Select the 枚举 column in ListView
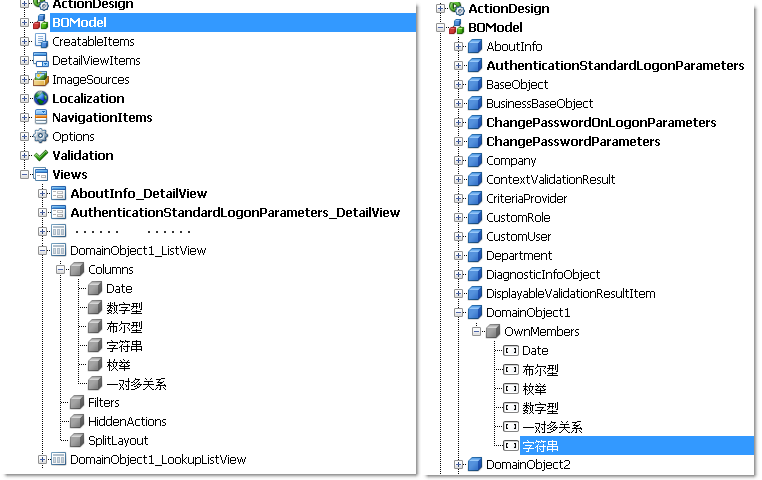Image resolution: width=762 pixels, height=480 pixels. [x=119, y=365]
